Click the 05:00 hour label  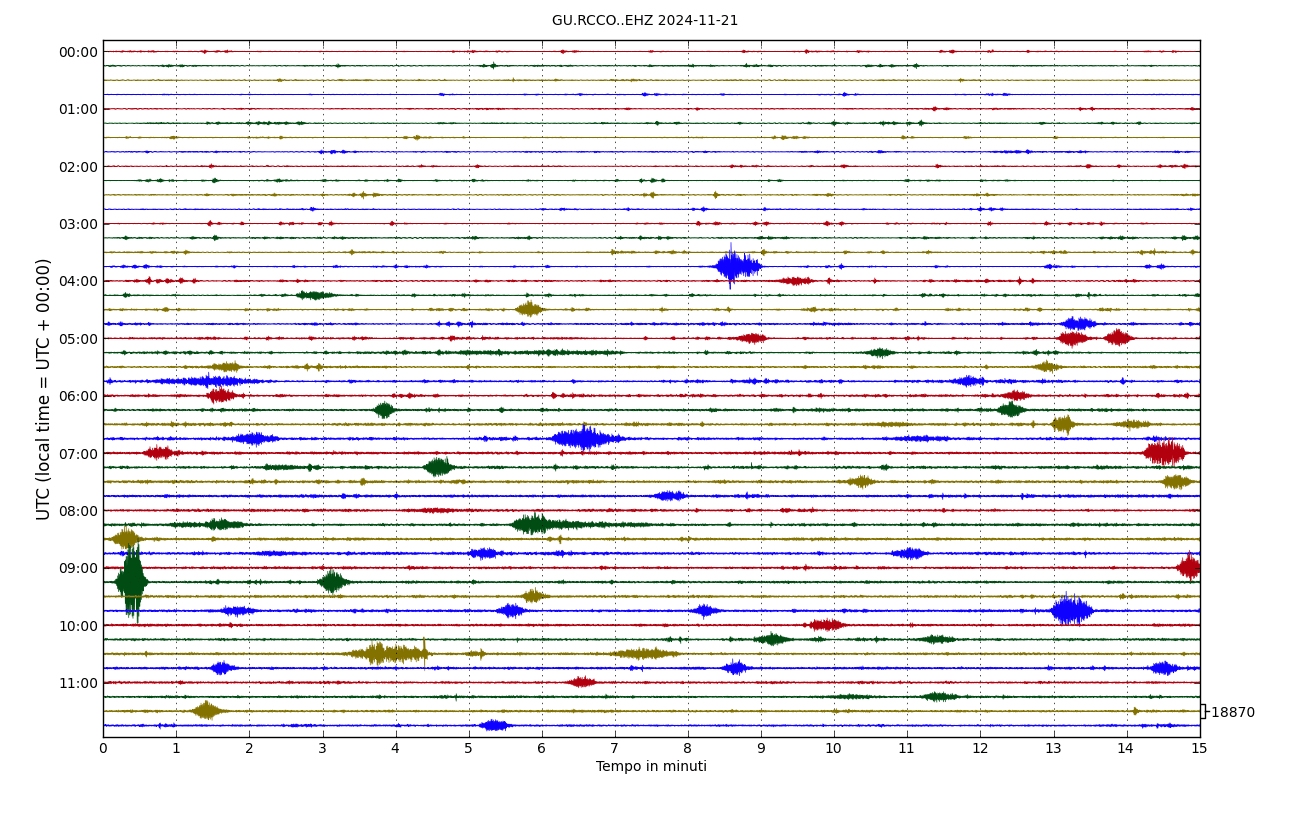79,339
